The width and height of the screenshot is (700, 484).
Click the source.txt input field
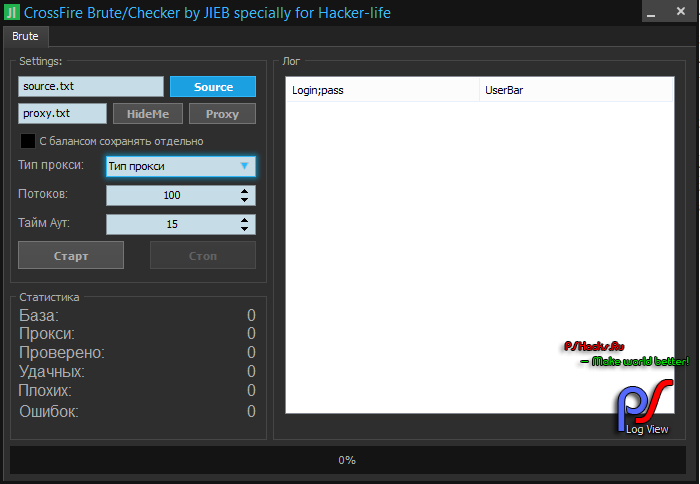(x=91, y=86)
